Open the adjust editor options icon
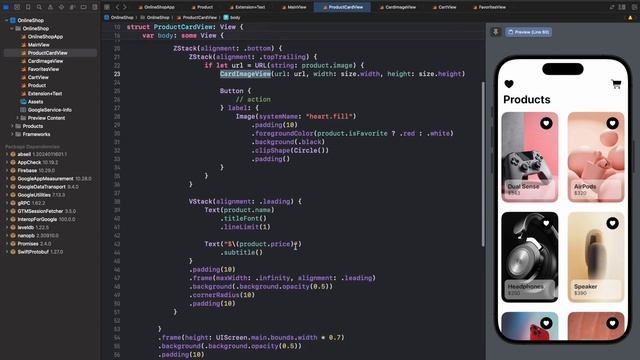Viewport: 640px width, 360px height. tap(622, 7)
